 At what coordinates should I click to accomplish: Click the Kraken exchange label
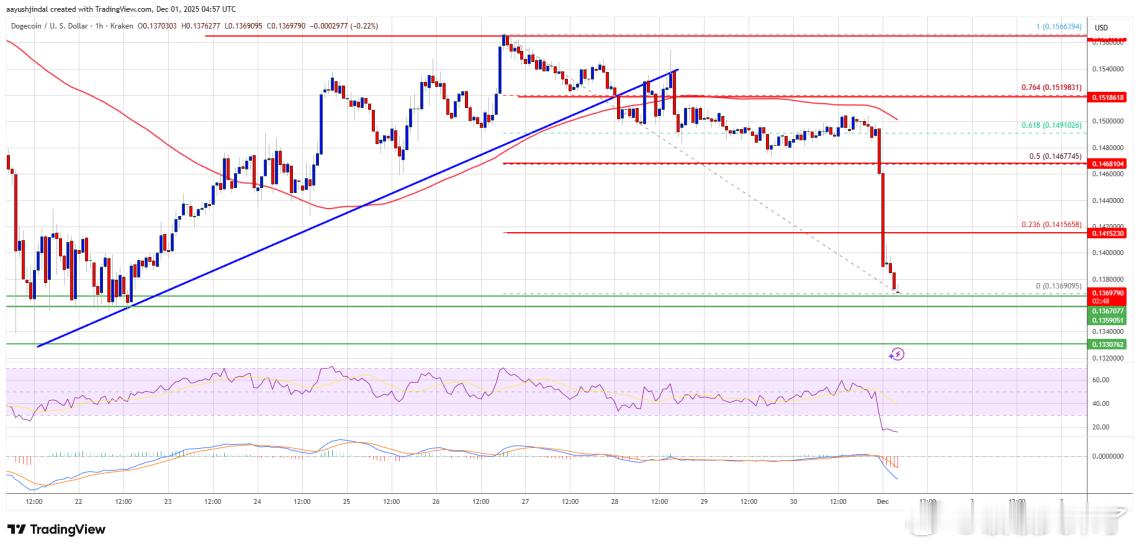(x=120, y=25)
